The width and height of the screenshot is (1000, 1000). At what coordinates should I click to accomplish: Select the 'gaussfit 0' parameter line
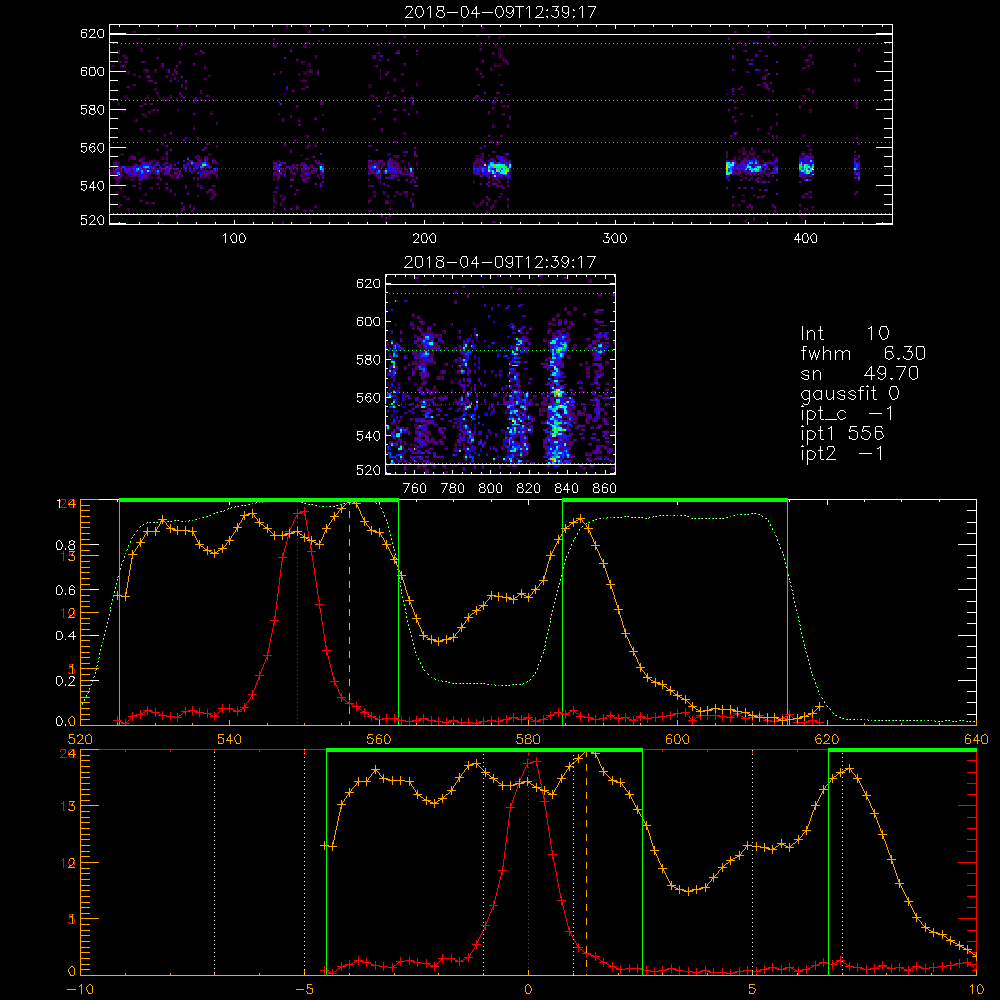coord(850,393)
